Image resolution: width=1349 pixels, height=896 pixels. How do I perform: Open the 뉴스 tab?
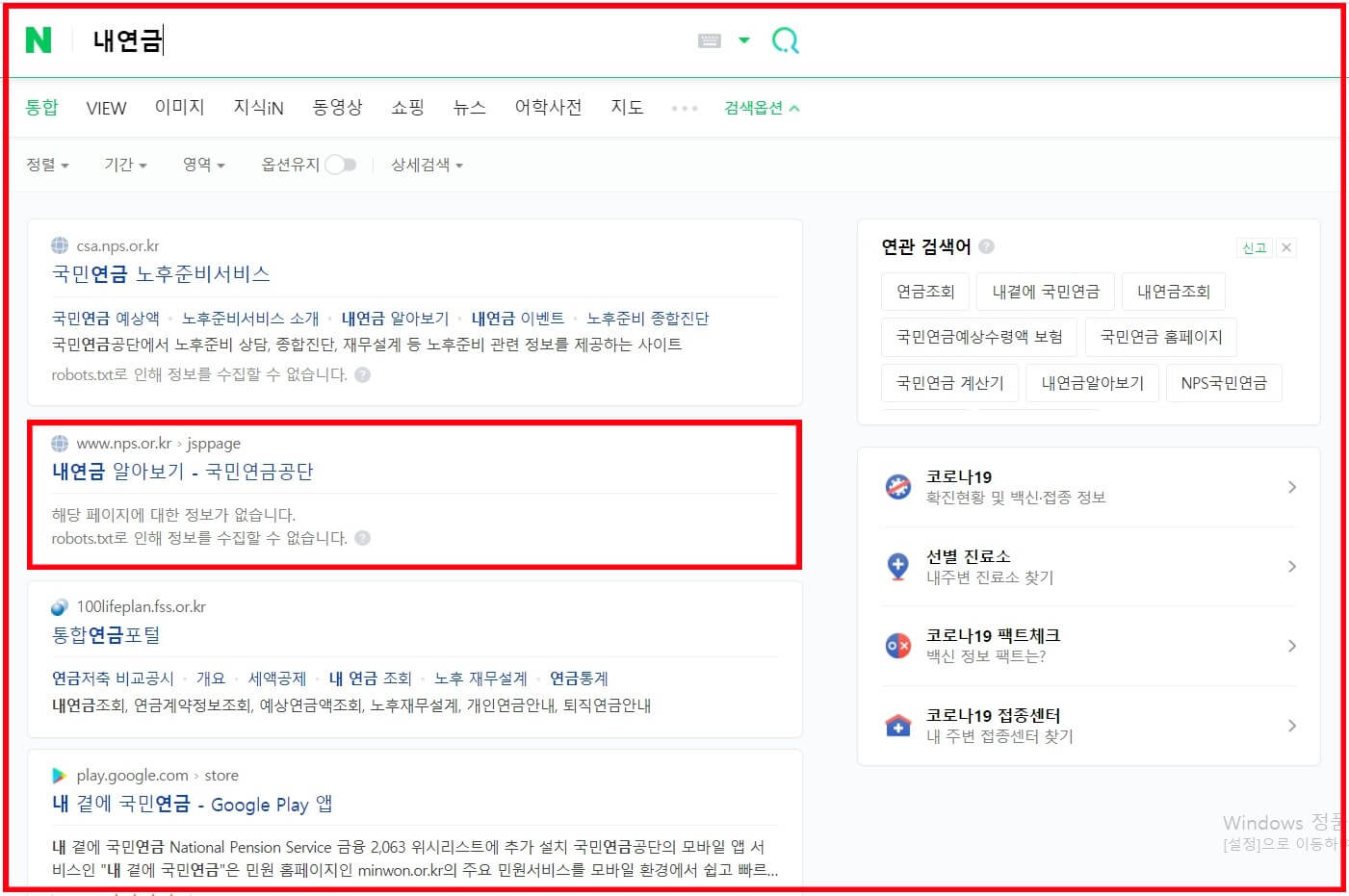[469, 107]
